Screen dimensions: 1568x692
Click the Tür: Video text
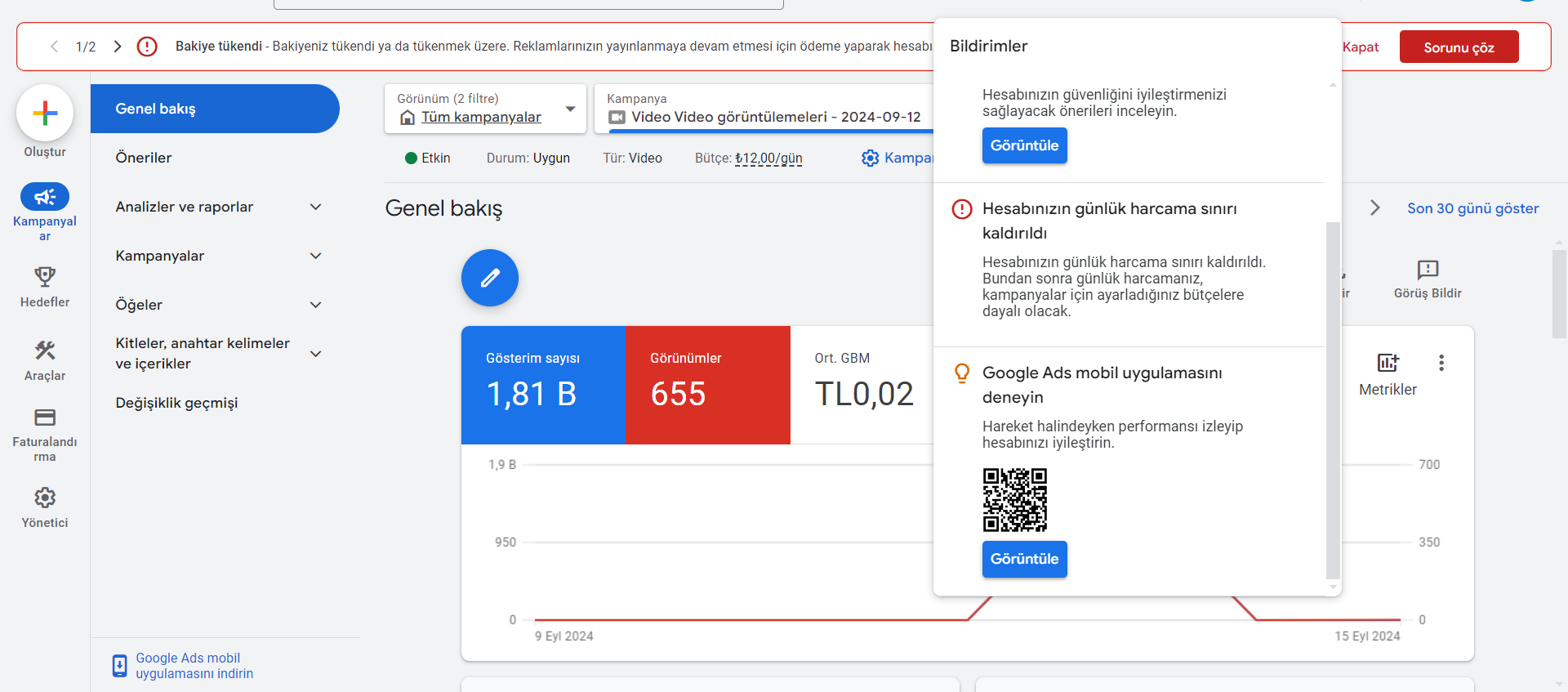633,158
